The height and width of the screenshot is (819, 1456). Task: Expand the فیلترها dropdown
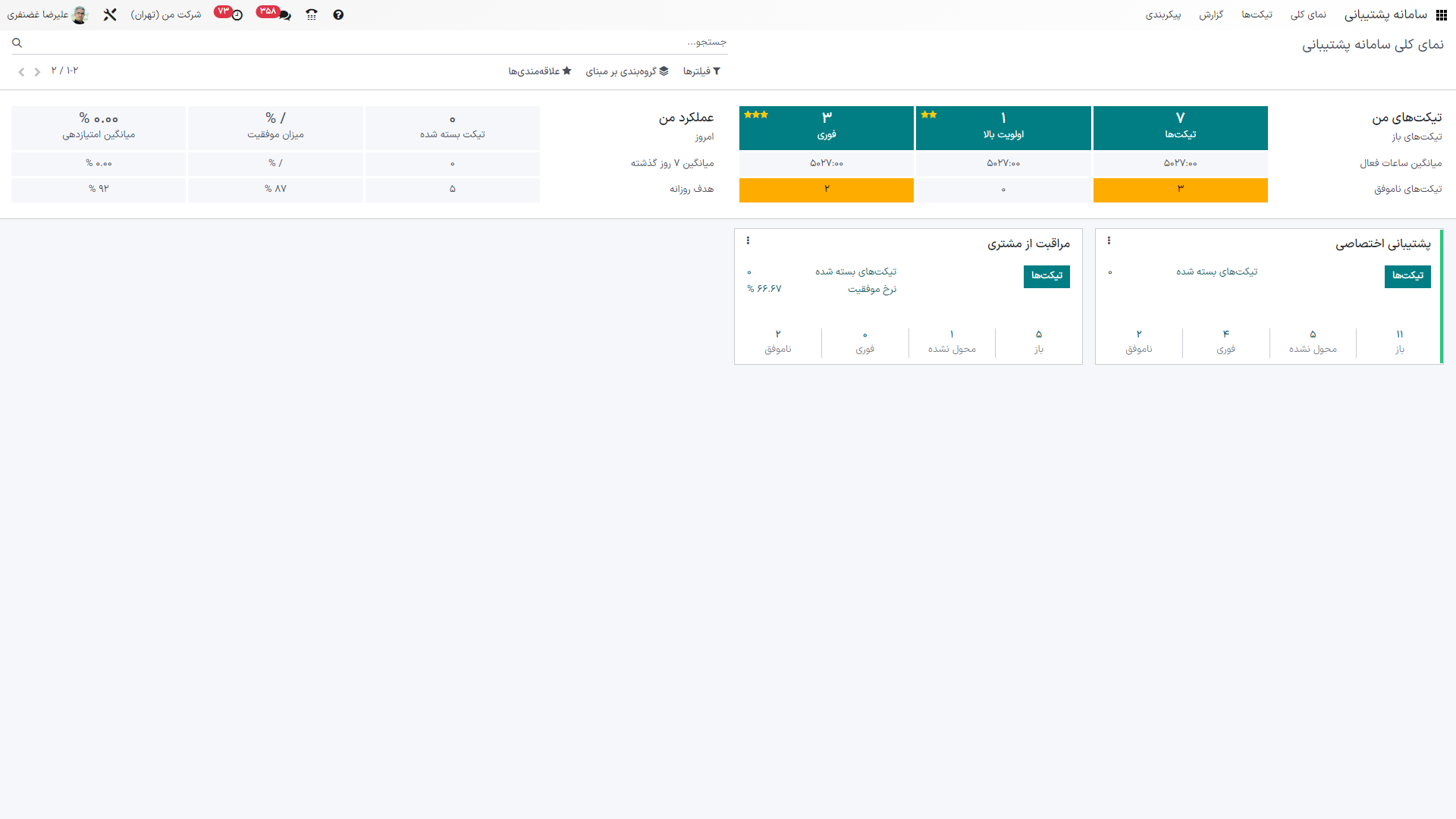click(701, 71)
